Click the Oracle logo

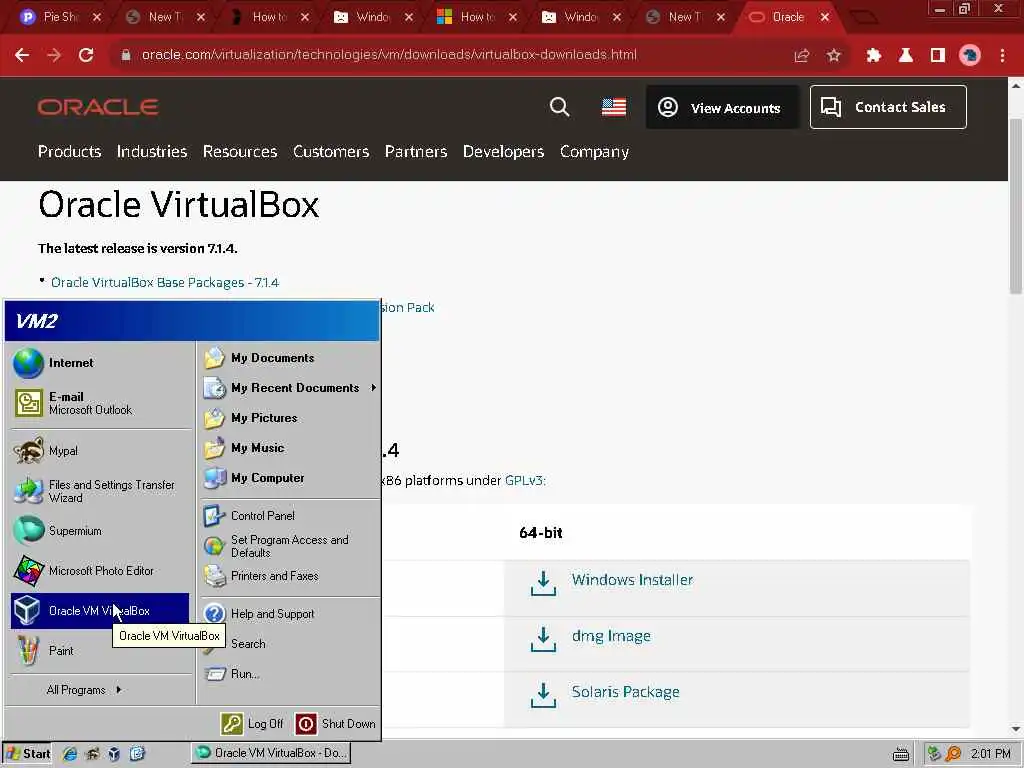pos(98,107)
